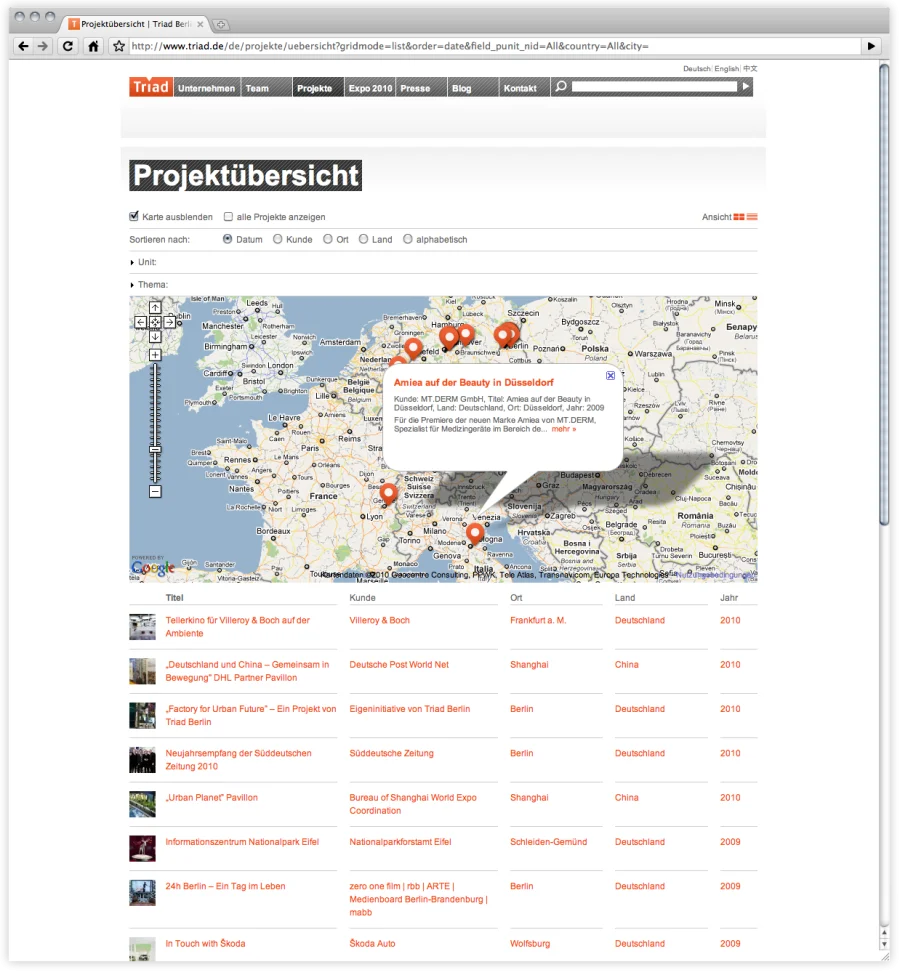The height and width of the screenshot is (975, 900).
Task: Choose 'alphabetisch' sorting option
Action: pyautogui.click(x=408, y=240)
